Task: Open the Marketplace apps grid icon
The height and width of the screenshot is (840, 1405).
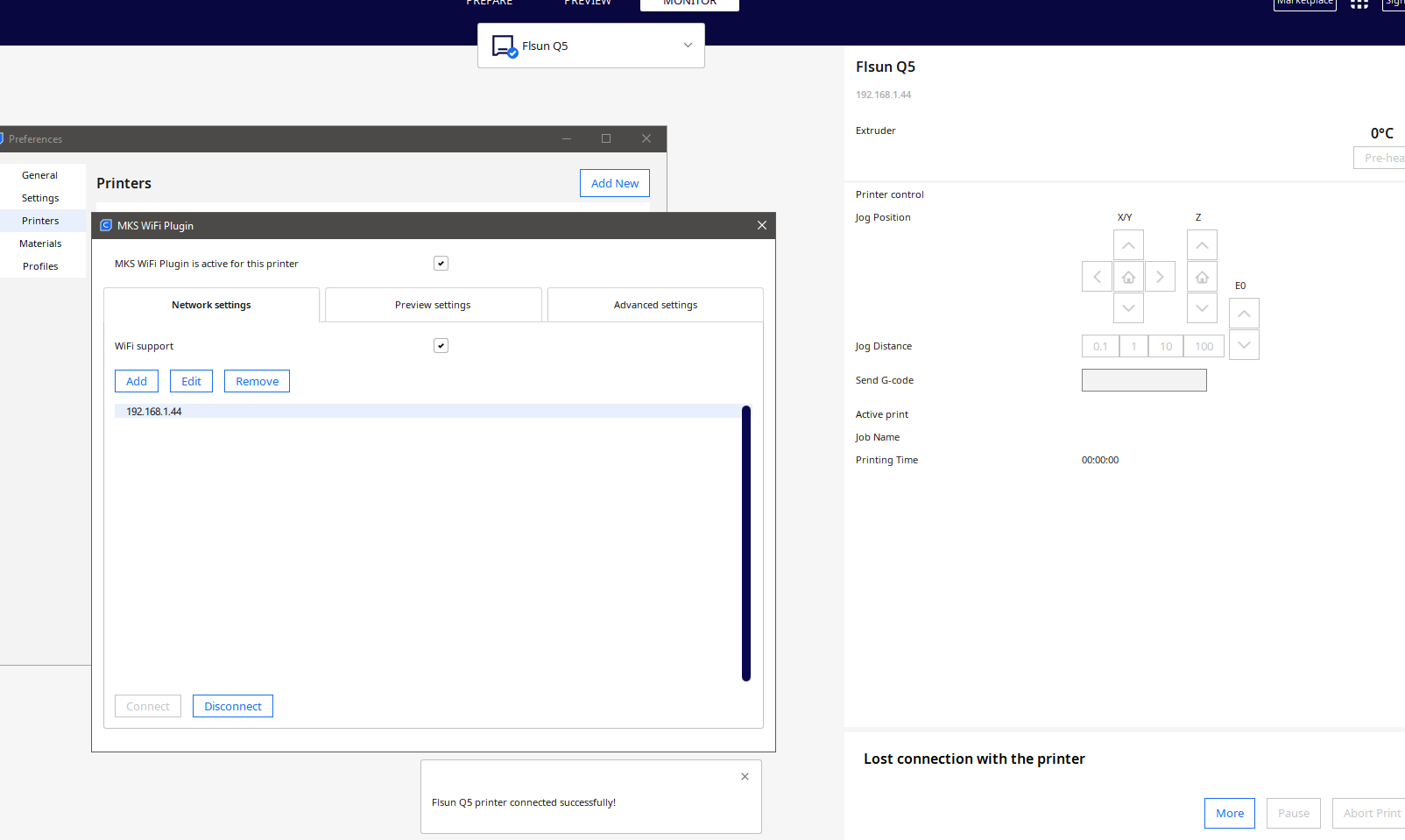Action: click(1359, 4)
